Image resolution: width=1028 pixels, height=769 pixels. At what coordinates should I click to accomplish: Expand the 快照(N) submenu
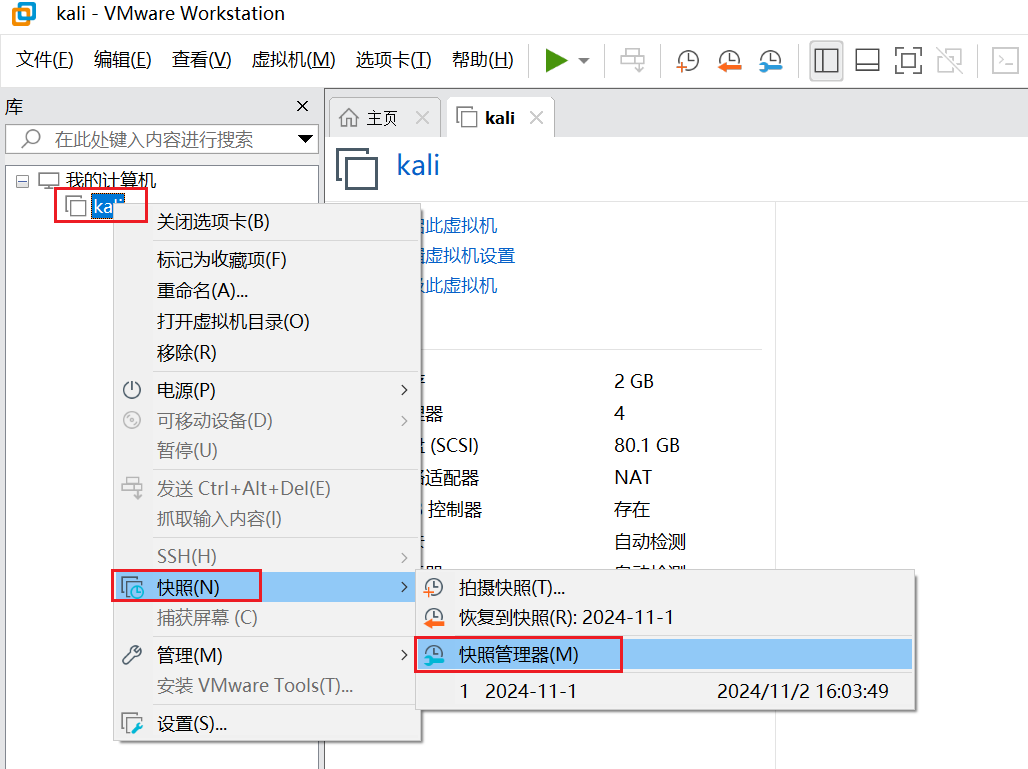coord(267,587)
